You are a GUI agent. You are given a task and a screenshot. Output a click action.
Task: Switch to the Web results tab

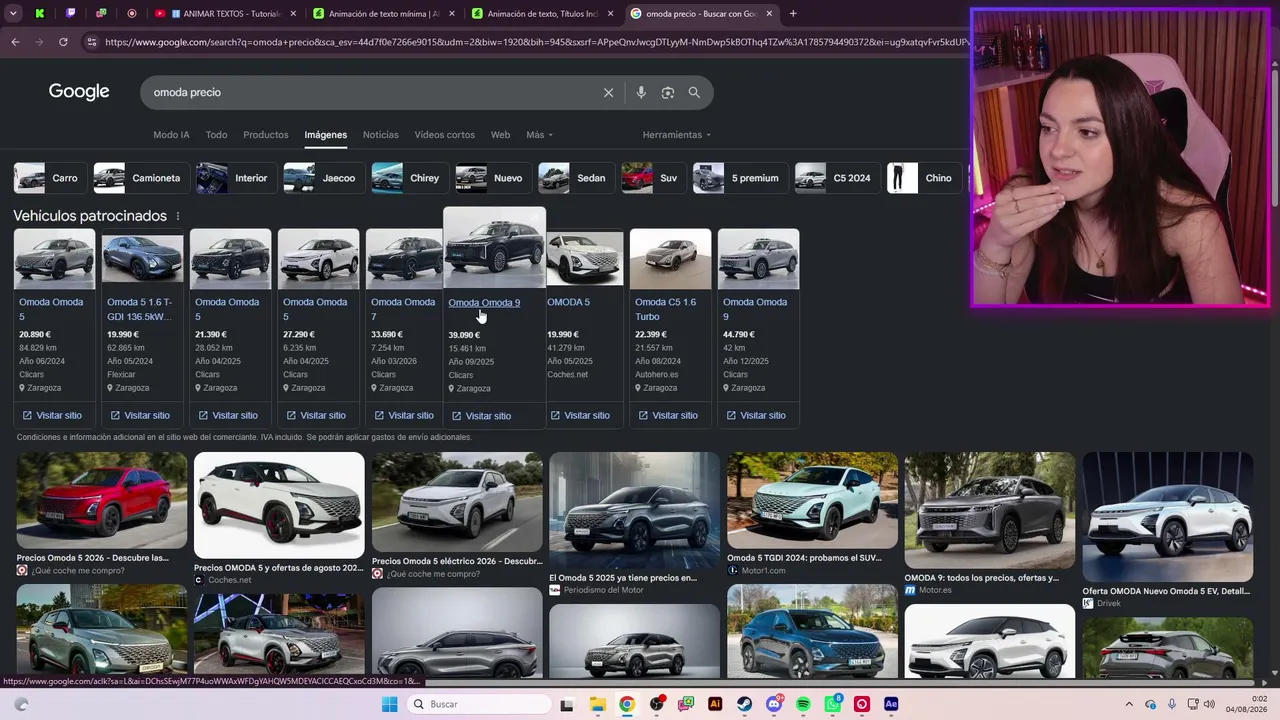click(x=500, y=135)
